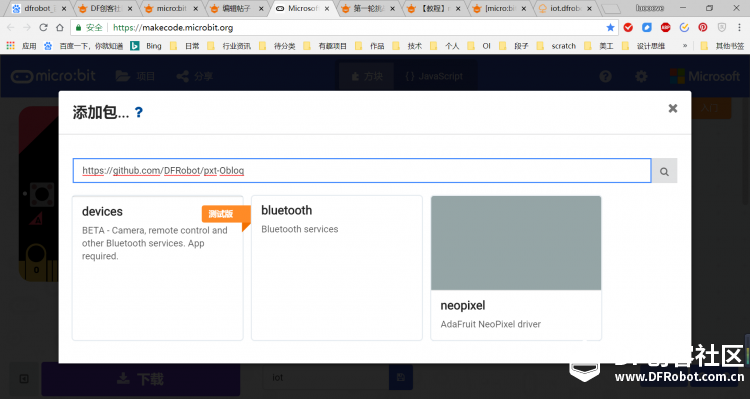
Task: Open the 日常 bookmark folder
Action: coord(185,46)
